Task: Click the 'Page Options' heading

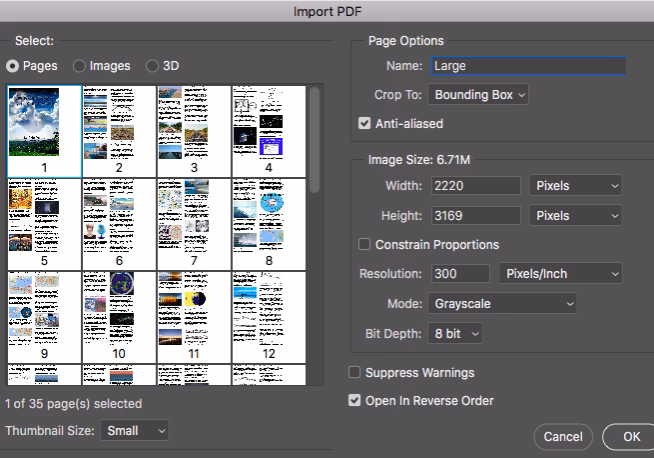Action: point(406,41)
